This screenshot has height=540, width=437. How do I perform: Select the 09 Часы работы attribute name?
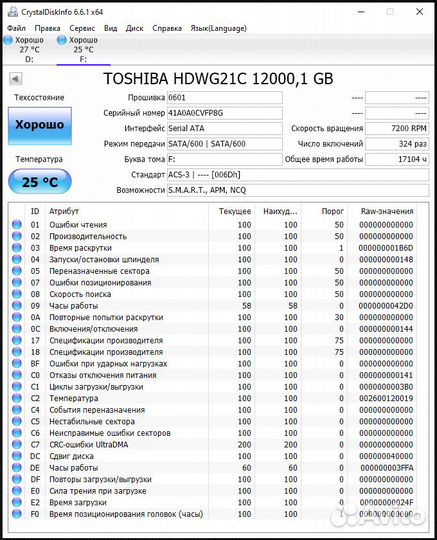73,306
